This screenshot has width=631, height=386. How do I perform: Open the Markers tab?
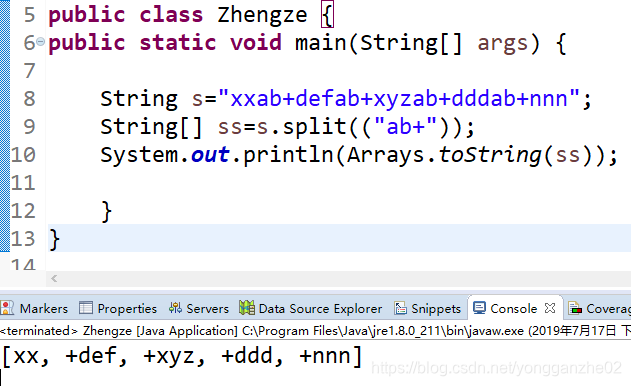point(43,309)
